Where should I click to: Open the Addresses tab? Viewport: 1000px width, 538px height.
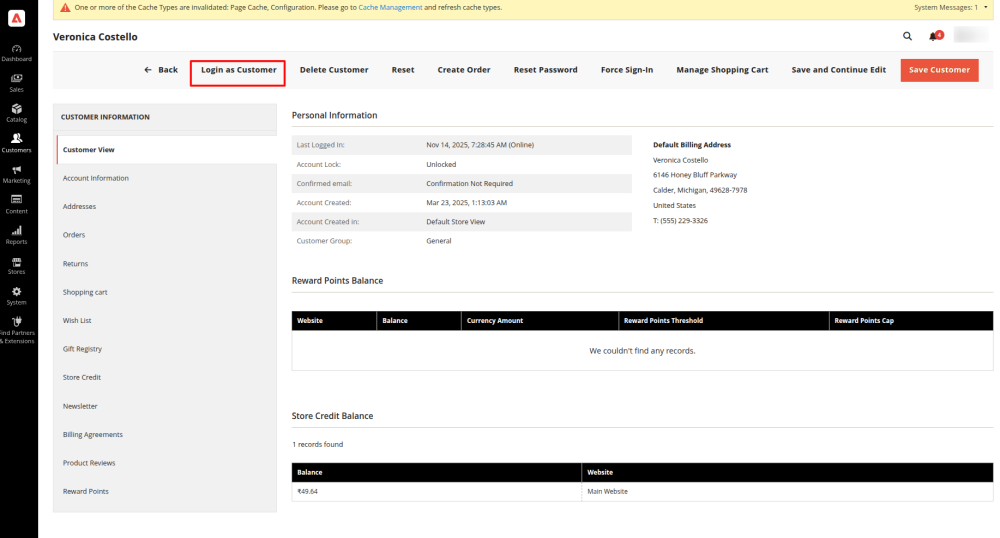tap(80, 206)
